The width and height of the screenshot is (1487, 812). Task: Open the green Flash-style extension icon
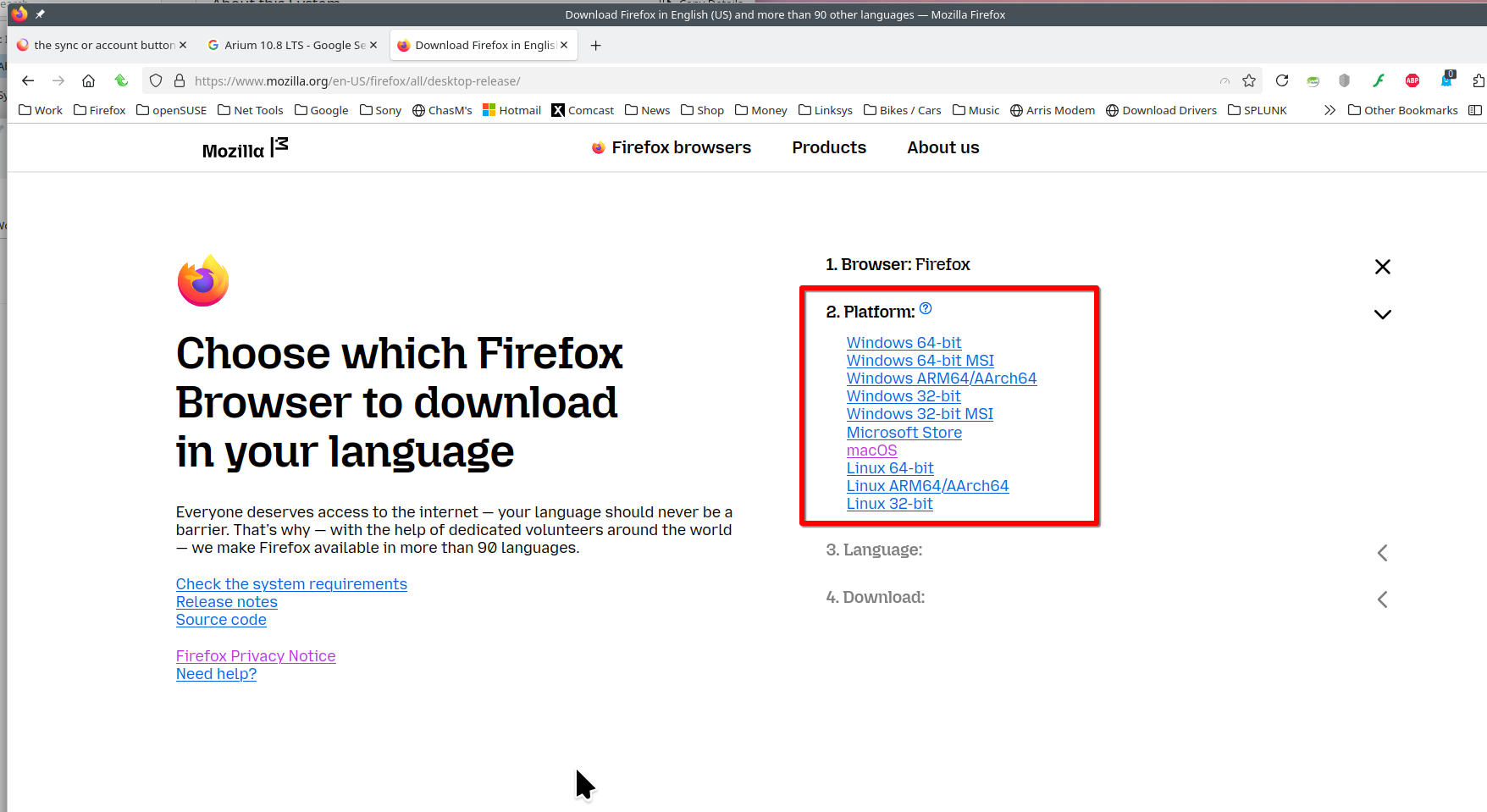pos(1379,80)
